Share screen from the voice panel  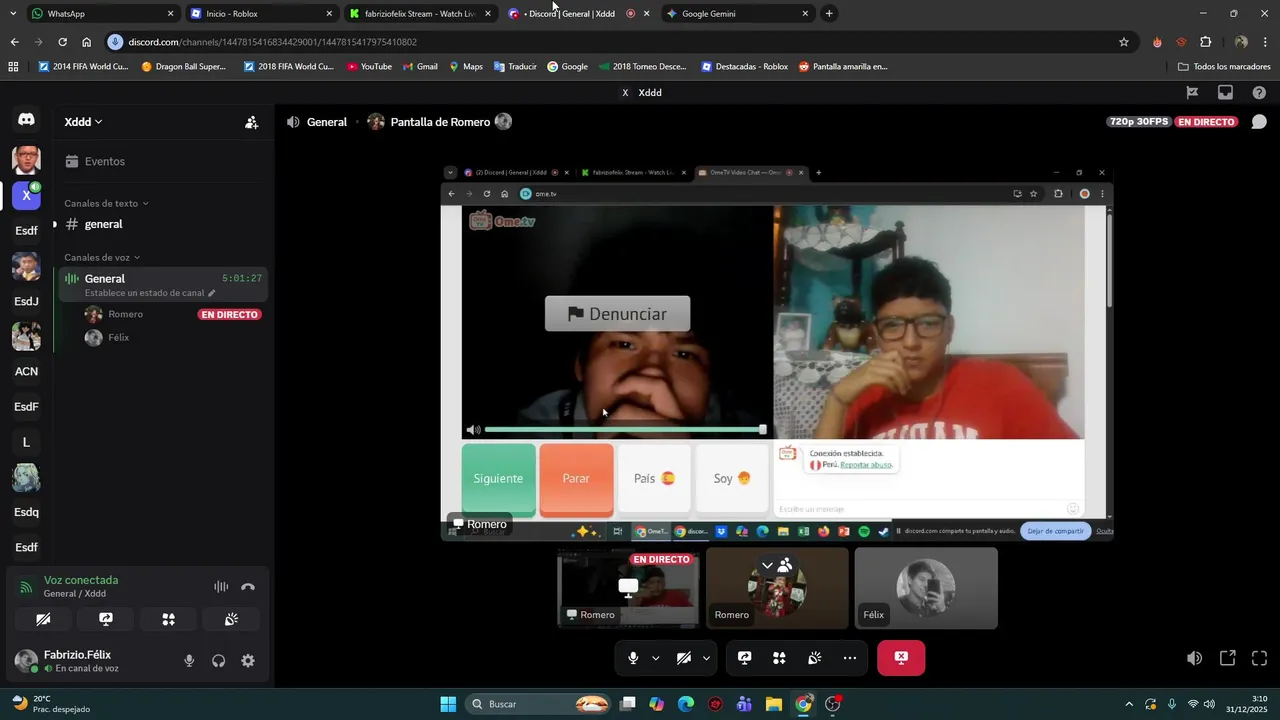click(x=106, y=619)
